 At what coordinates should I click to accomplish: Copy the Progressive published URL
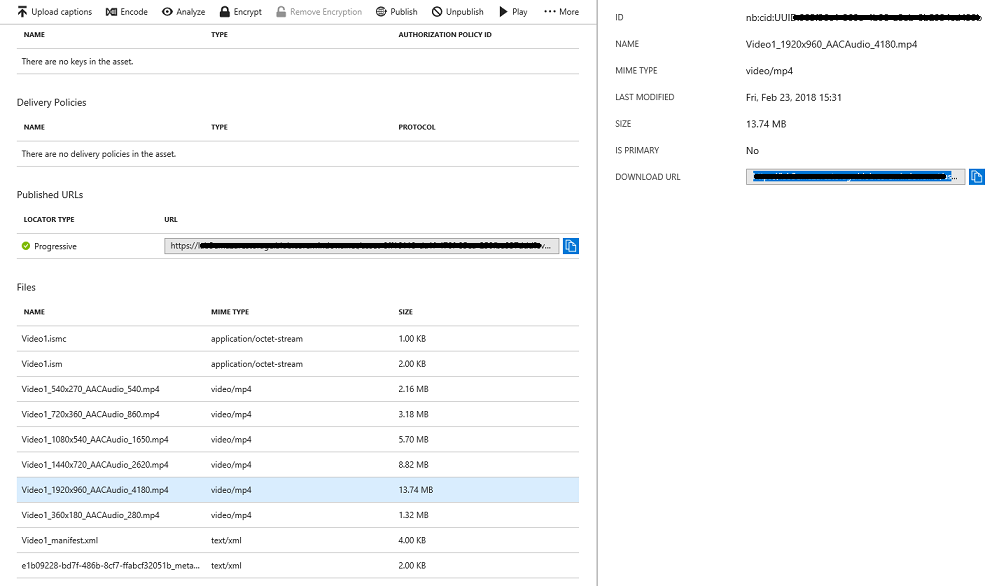tap(571, 245)
